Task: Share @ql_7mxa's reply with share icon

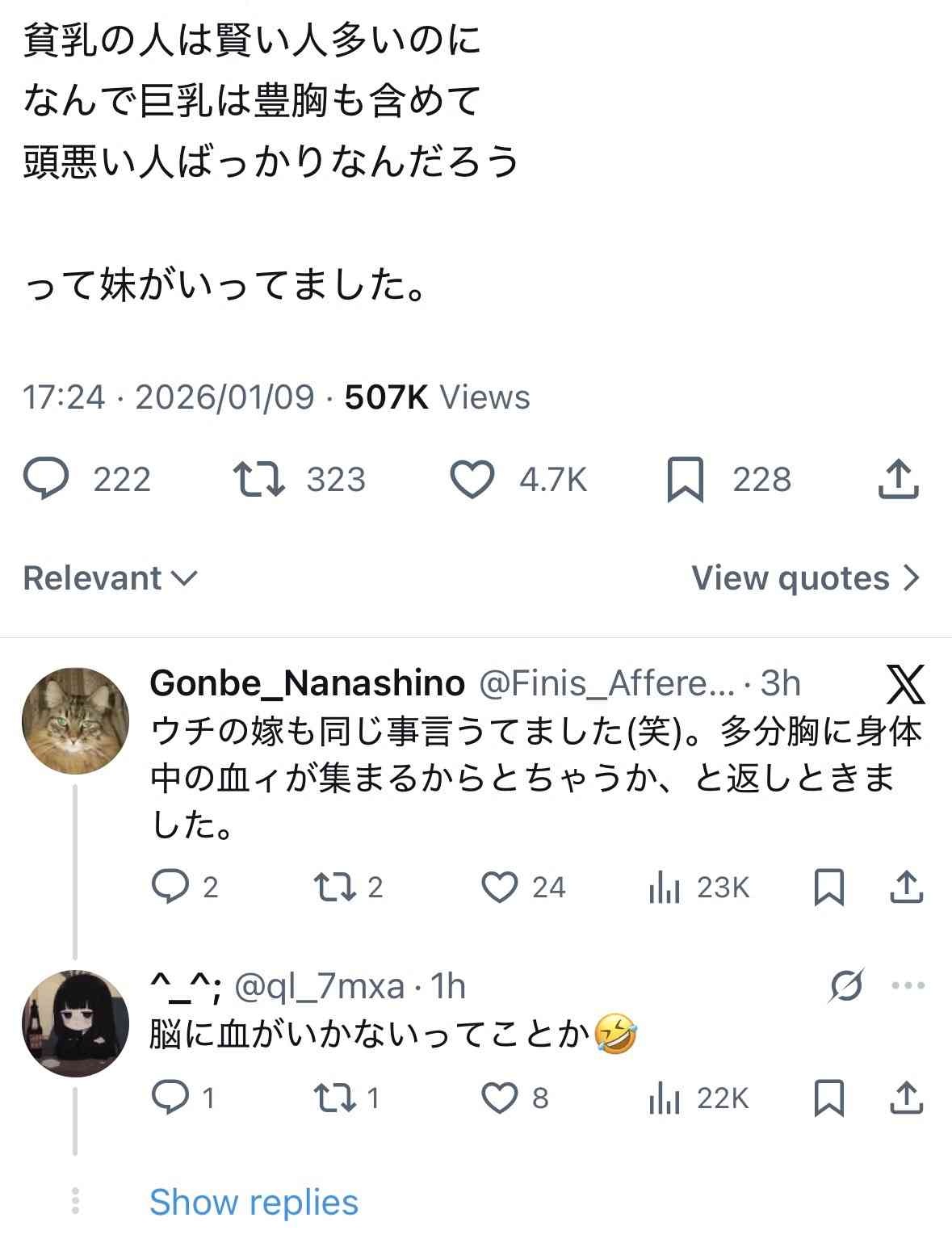Action: click(906, 1098)
